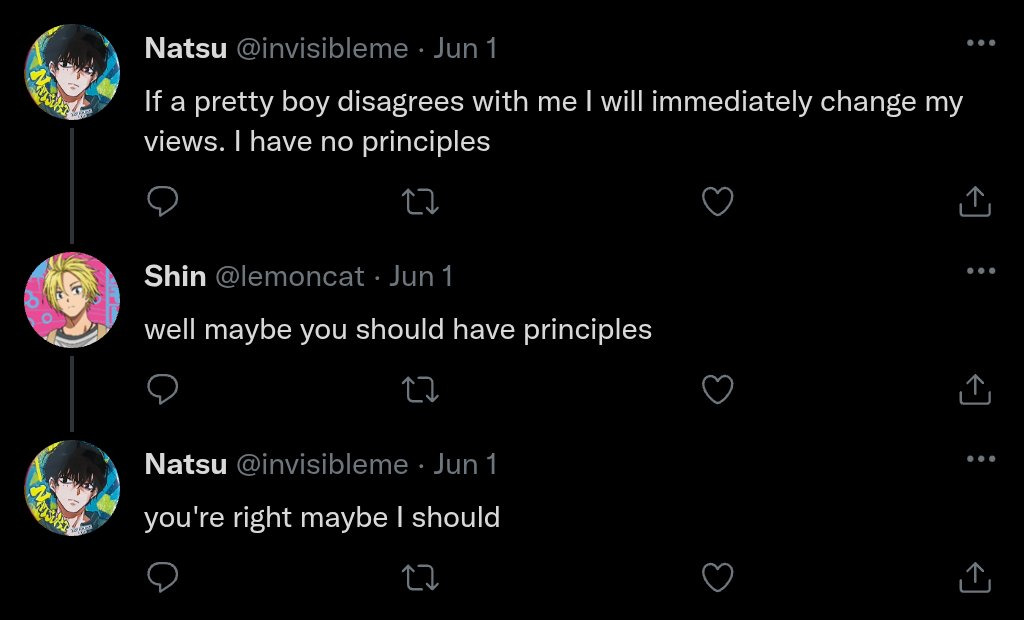Open the @invisibleme handle in first tweet

[321, 49]
